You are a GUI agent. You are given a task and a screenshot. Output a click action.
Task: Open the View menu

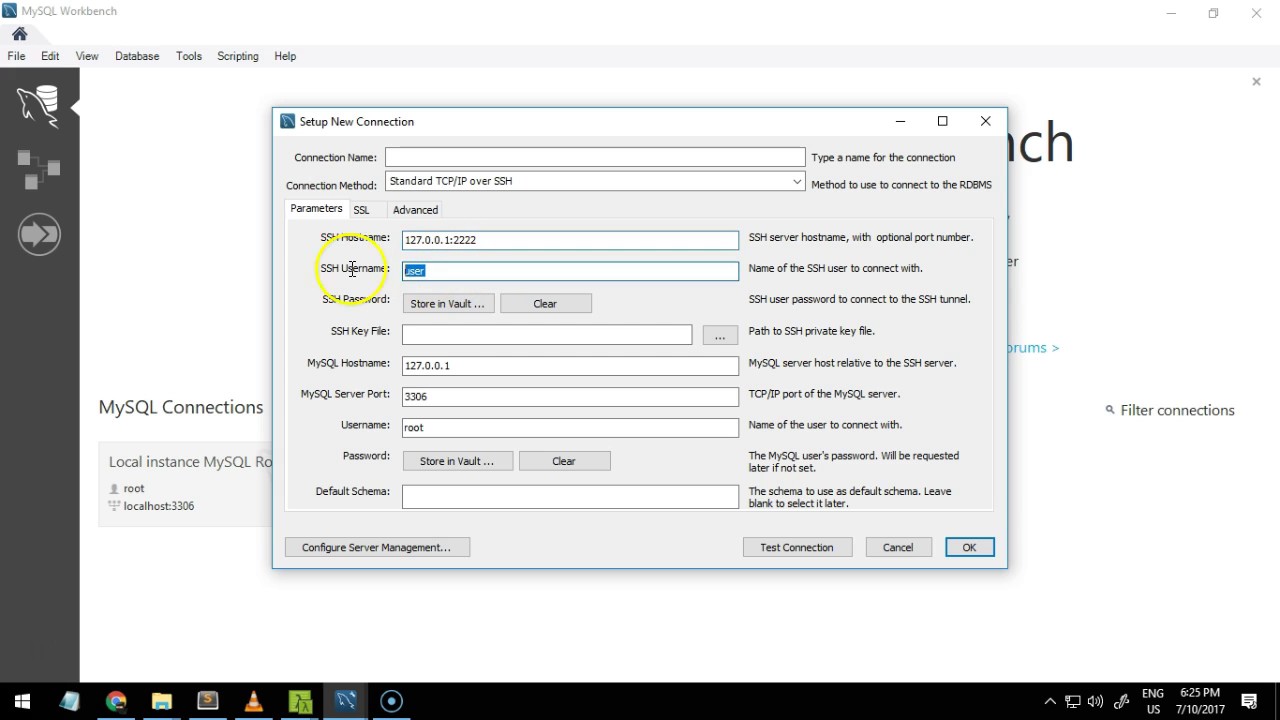(x=87, y=56)
